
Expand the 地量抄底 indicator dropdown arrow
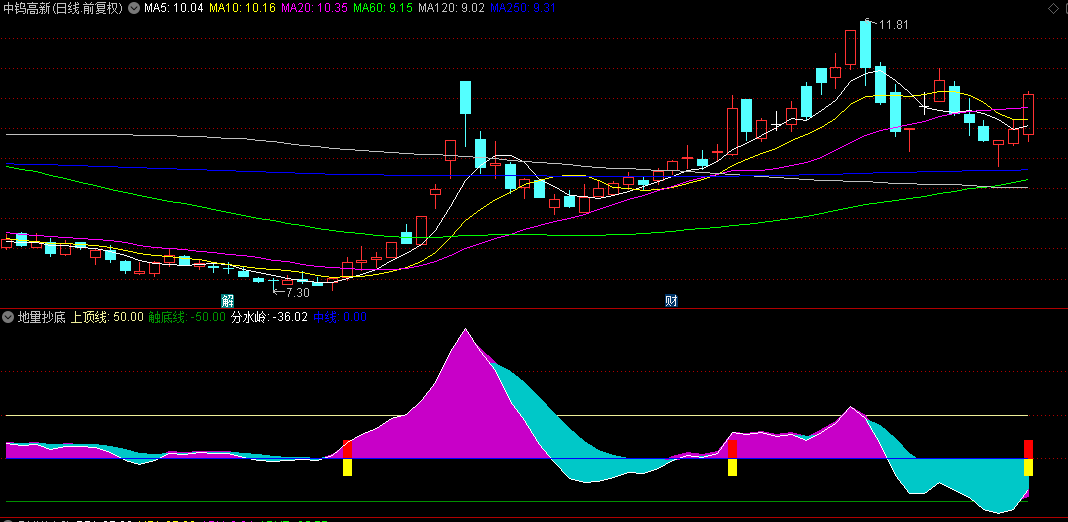8,317
